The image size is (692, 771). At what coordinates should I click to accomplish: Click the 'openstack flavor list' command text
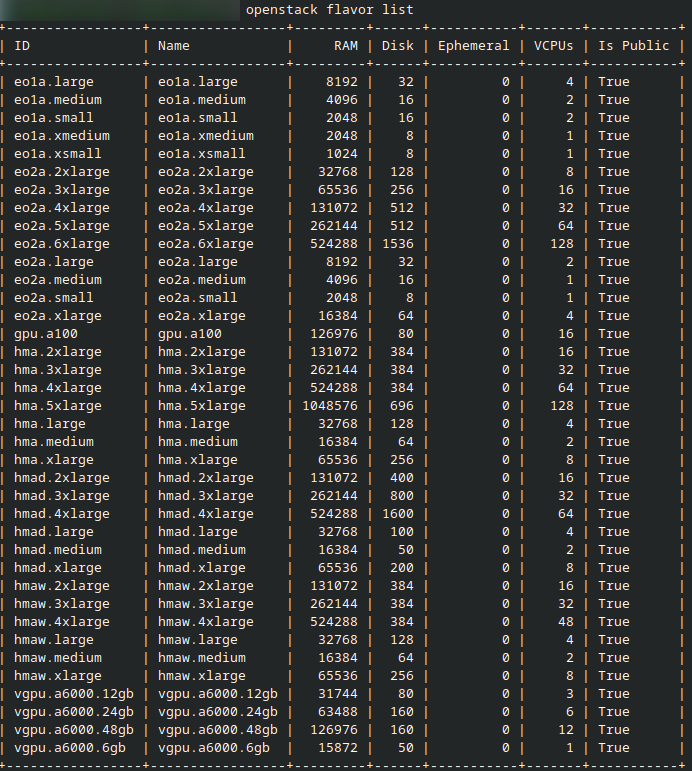330,10
